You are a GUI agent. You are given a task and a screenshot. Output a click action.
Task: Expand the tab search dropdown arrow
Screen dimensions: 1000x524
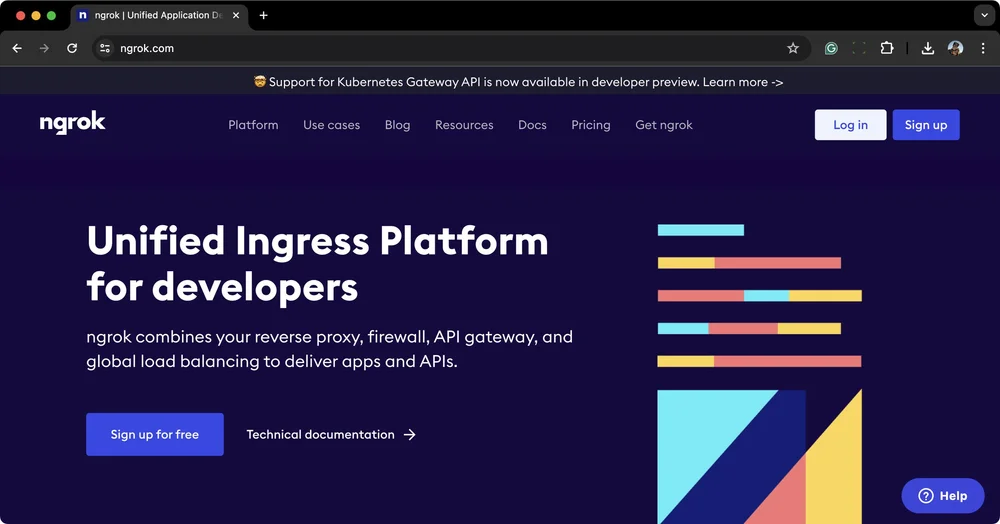click(x=984, y=15)
